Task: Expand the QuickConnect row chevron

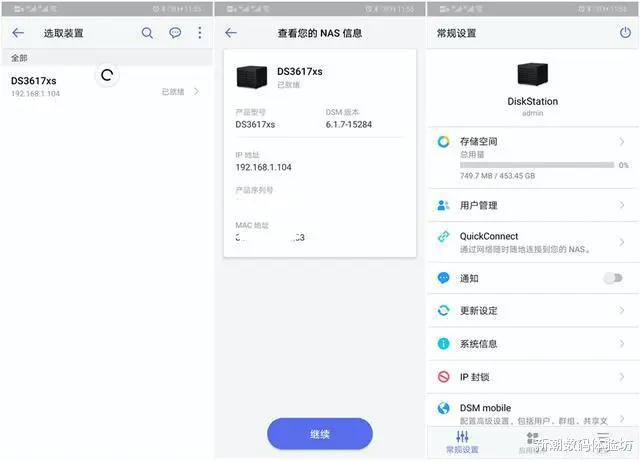Action: (622, 243)
